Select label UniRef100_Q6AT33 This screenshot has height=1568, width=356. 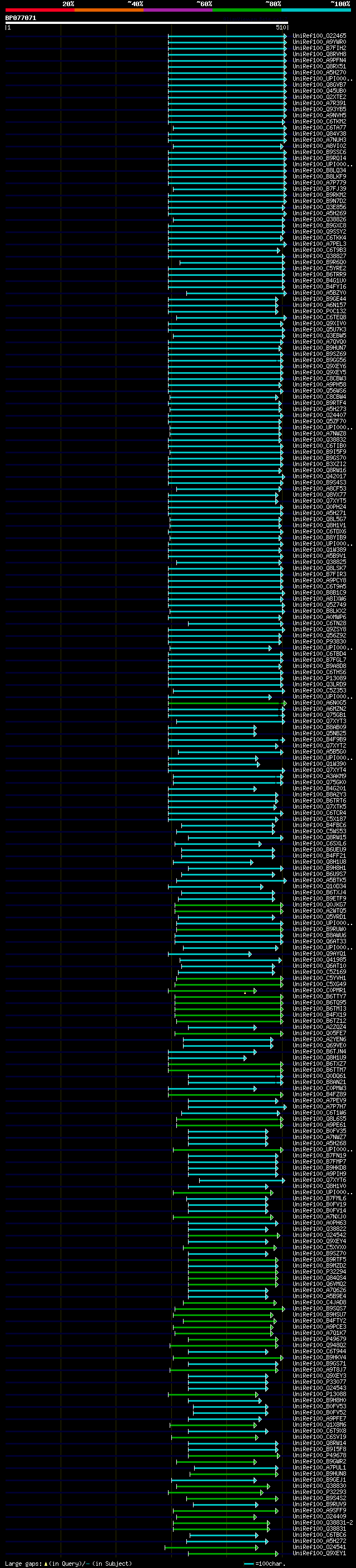[x=319, y=941]
